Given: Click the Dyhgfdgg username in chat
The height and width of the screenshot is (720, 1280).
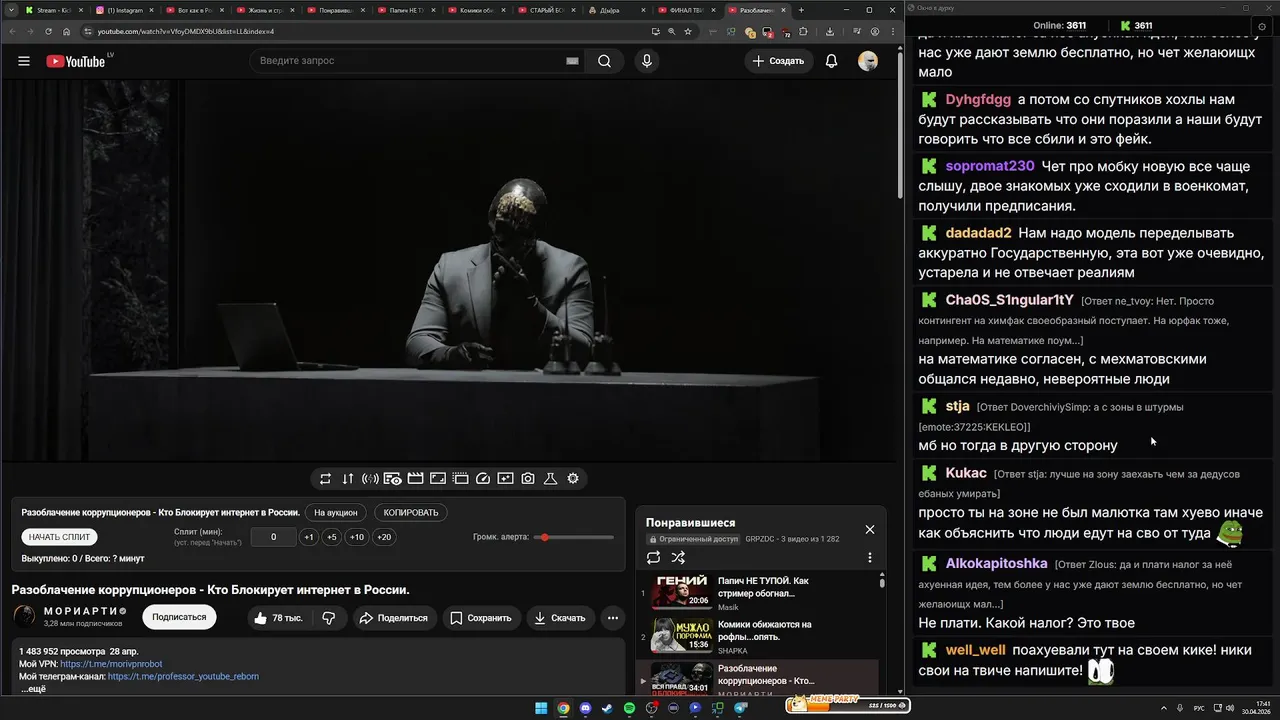Looking at the screenshot, I should (x=978, y=100).
